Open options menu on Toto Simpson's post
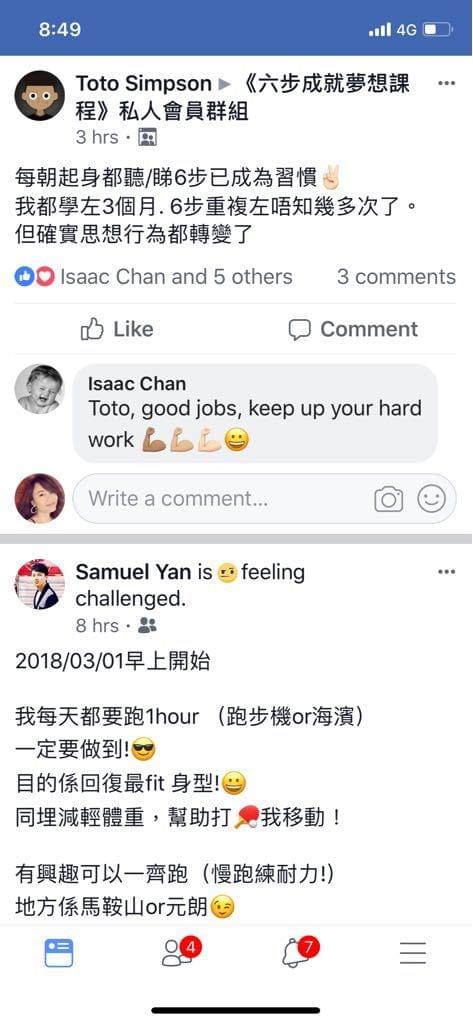Image resolution: width=473 pixels, height=1024 pixels. pyautogui.click(x=446, y=84)
